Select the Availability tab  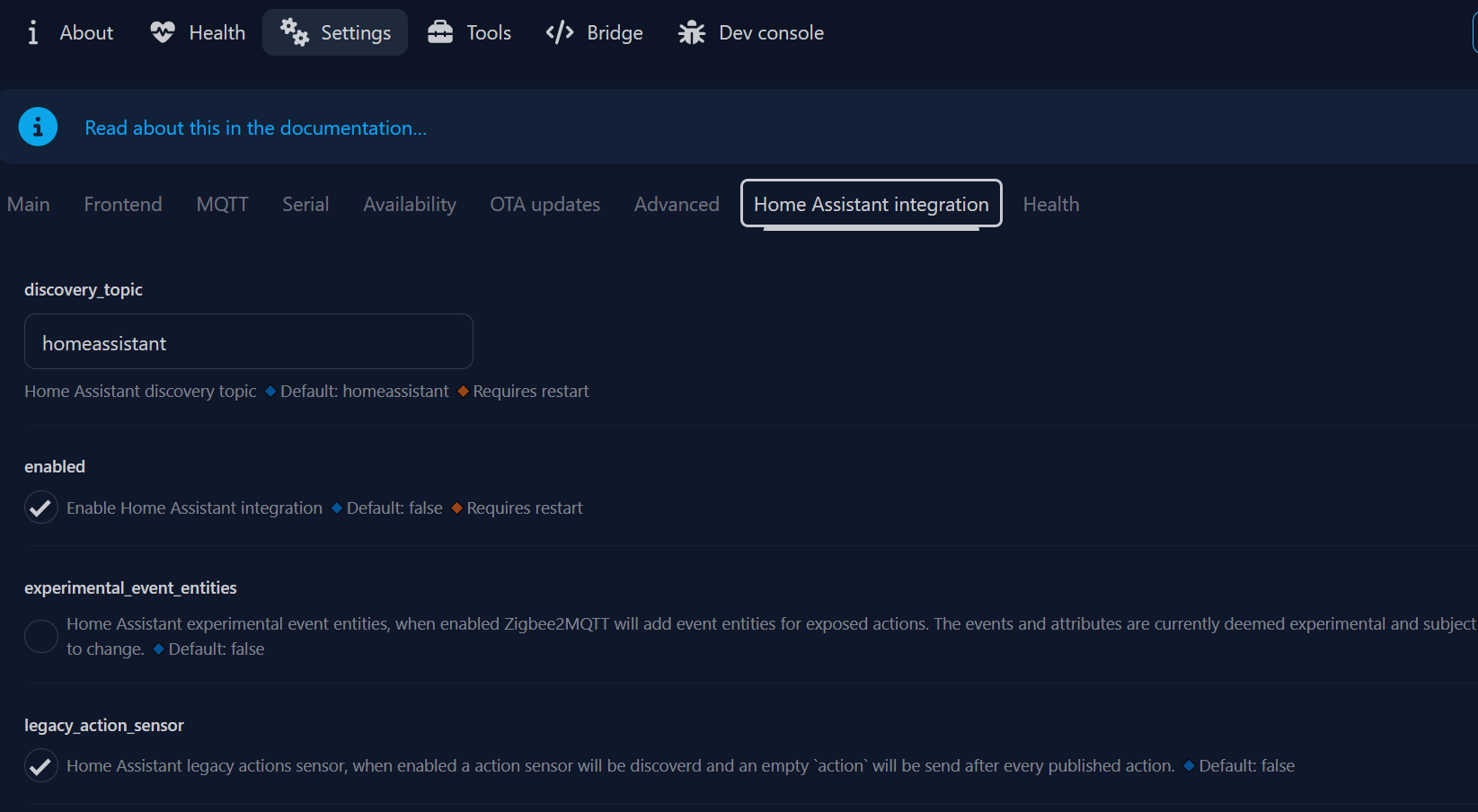(x=410, y=204)
